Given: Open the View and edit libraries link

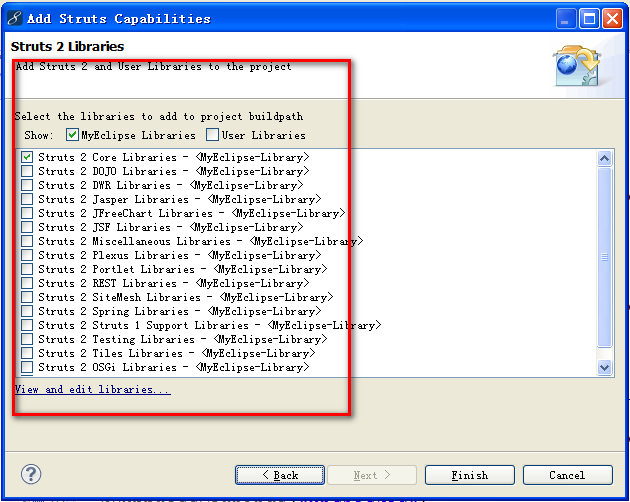Looking at the screenshot, I should click(92, 389).
